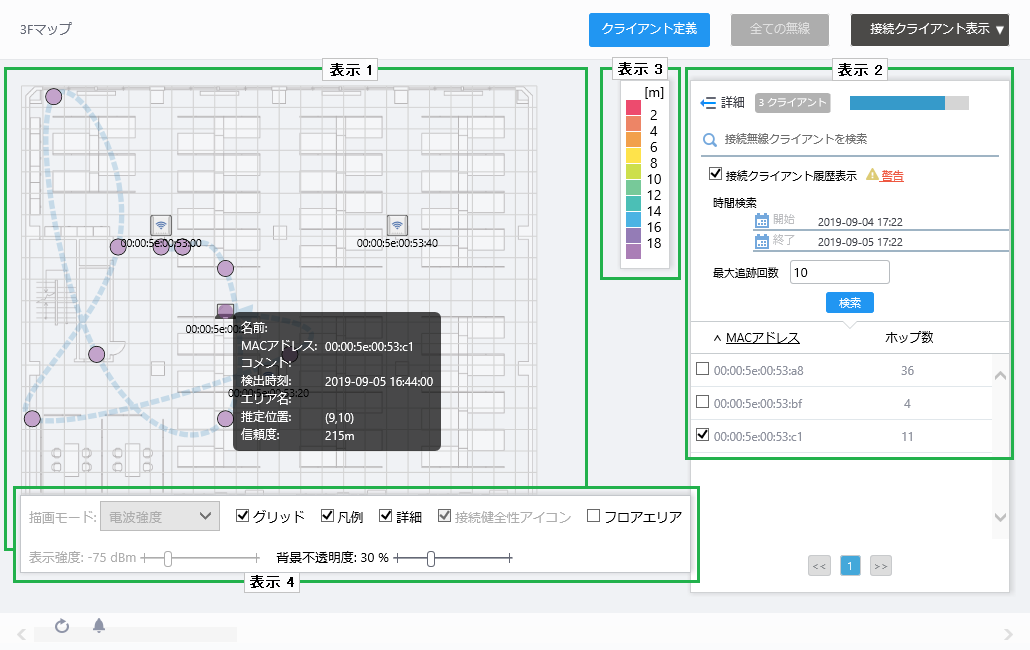Screen dimensions: 1030x650
Task: Enable the フロアエリア checkbox
Action: pos(593,516)
